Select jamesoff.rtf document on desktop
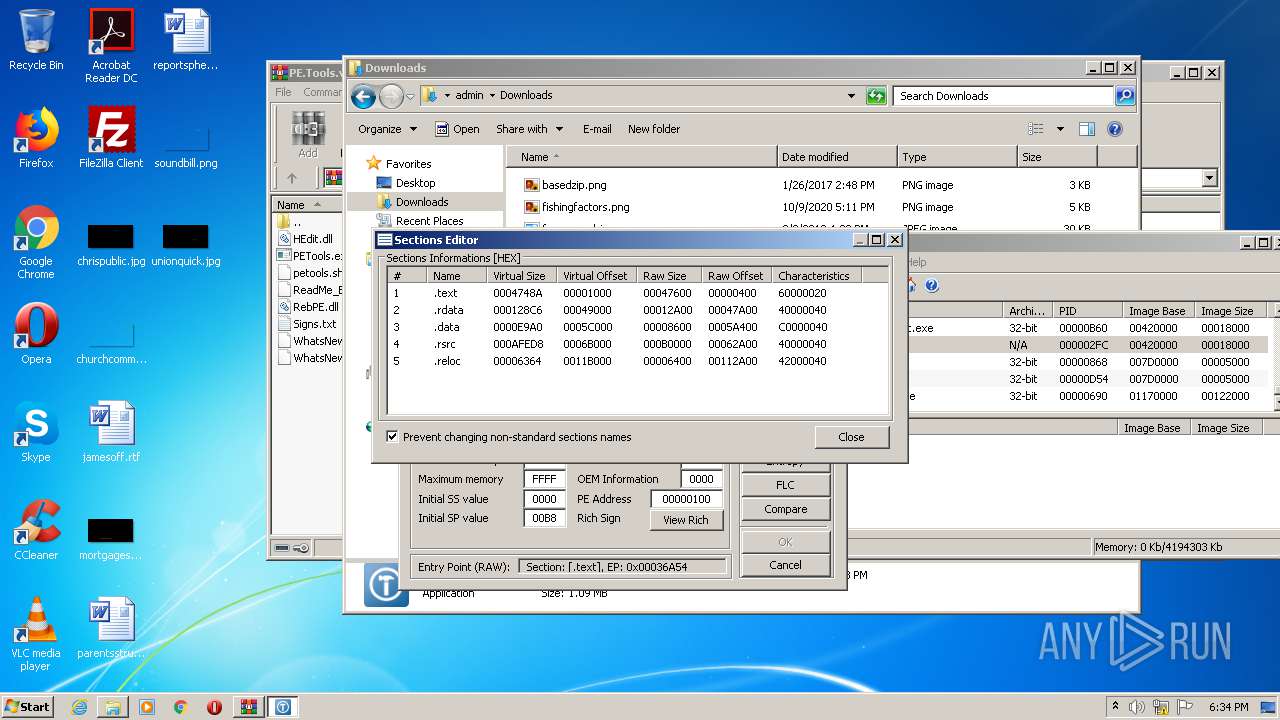Viewport: 1280px width, 720px height. pyautogui.click(x=111, y=432)
